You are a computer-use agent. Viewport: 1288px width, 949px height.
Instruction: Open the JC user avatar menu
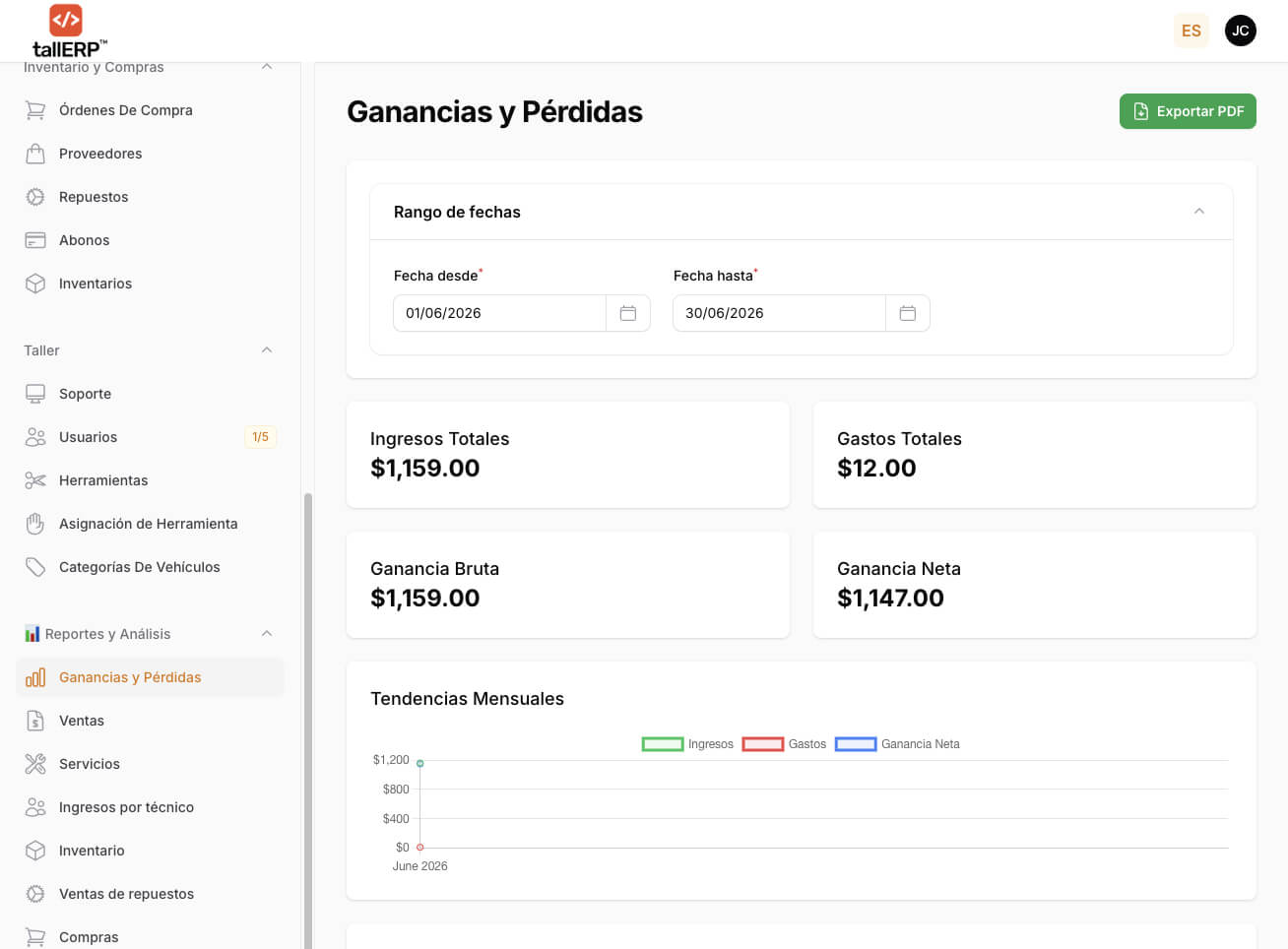click(x=1241, y=31)
